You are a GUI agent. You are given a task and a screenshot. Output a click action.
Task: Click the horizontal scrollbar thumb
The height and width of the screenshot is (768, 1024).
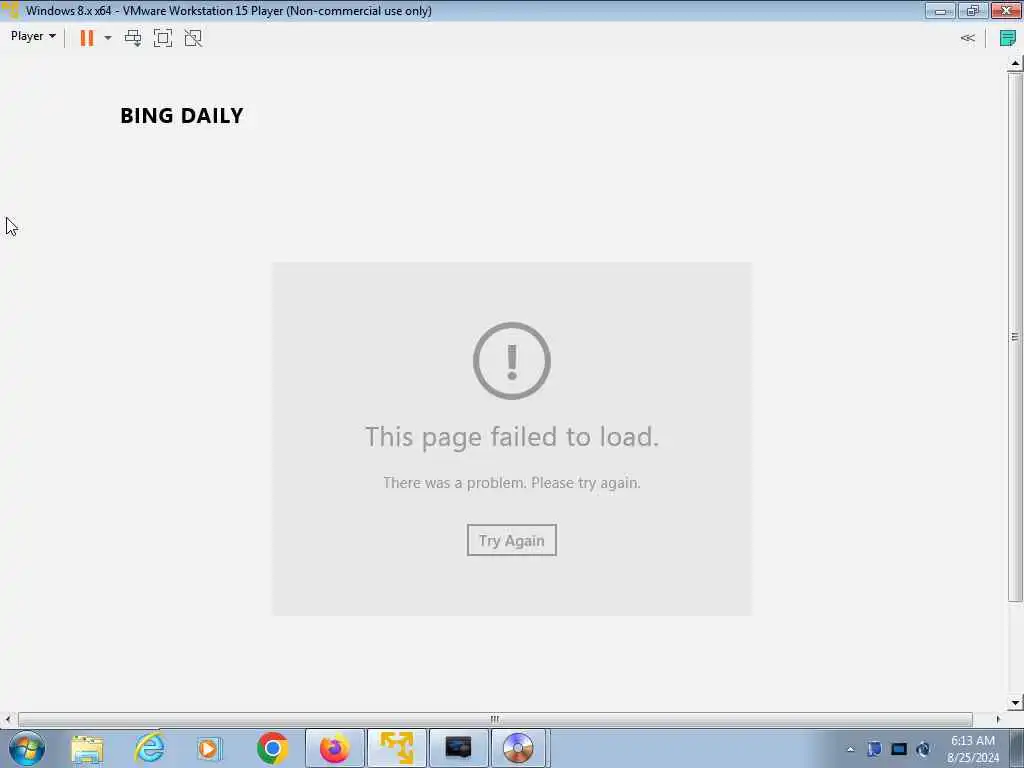pyautogui.click(x=495, y=719)
